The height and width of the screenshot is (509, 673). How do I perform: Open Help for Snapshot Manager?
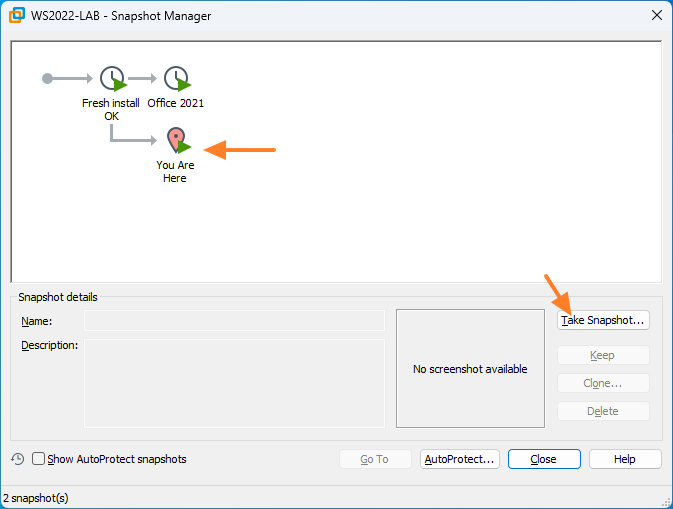pos(625,459)
